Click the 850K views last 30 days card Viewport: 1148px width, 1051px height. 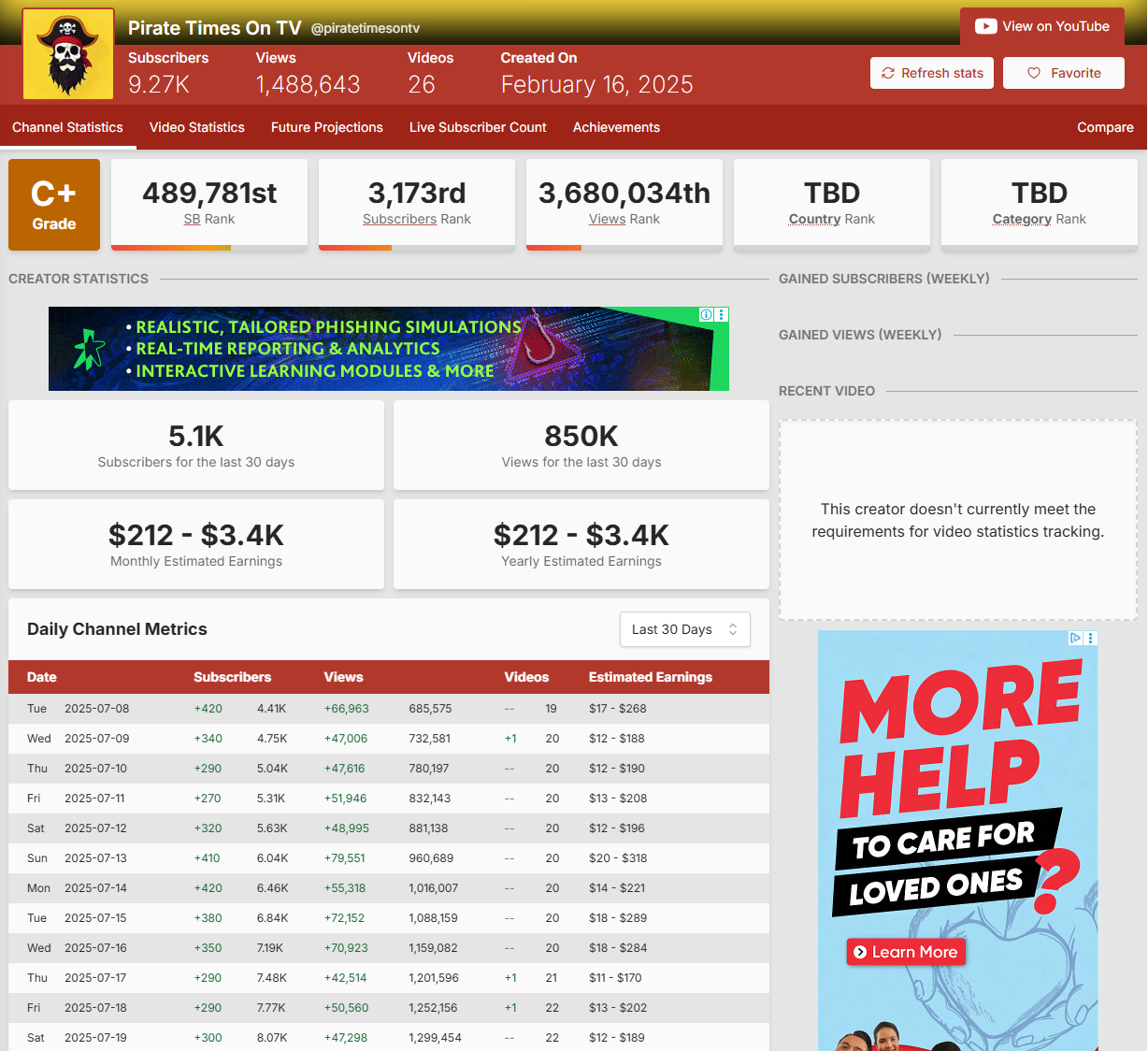coord(581,445)
